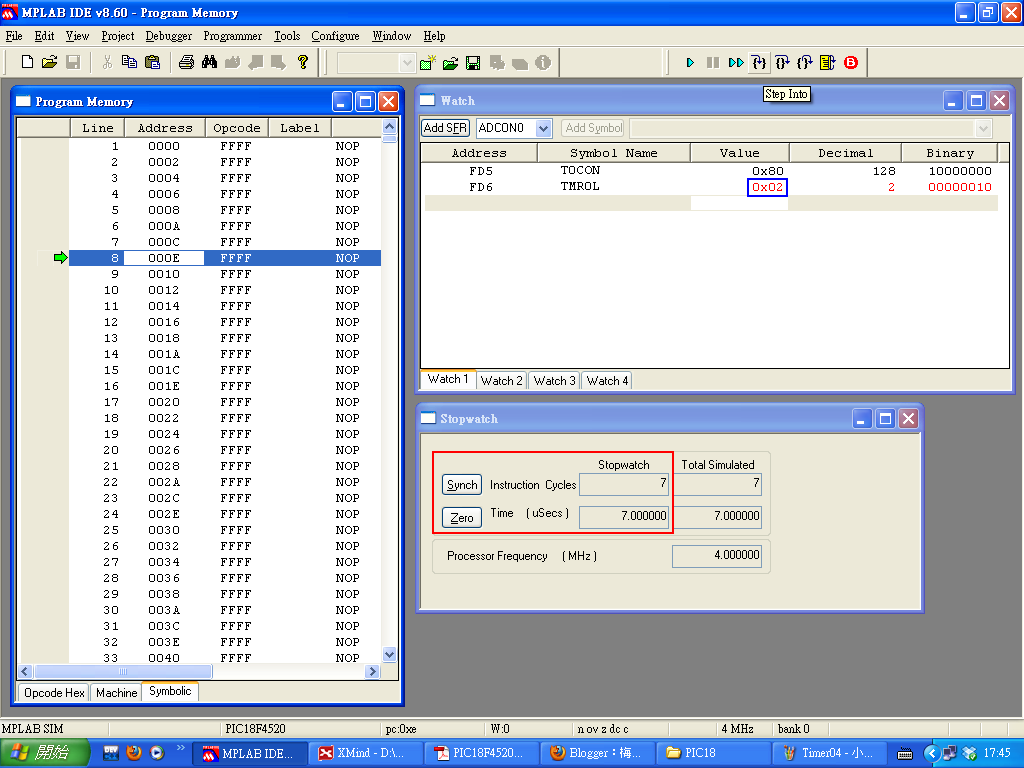
Task: Click the Processor Frequency value field
Action: click(x=716, y=556)
